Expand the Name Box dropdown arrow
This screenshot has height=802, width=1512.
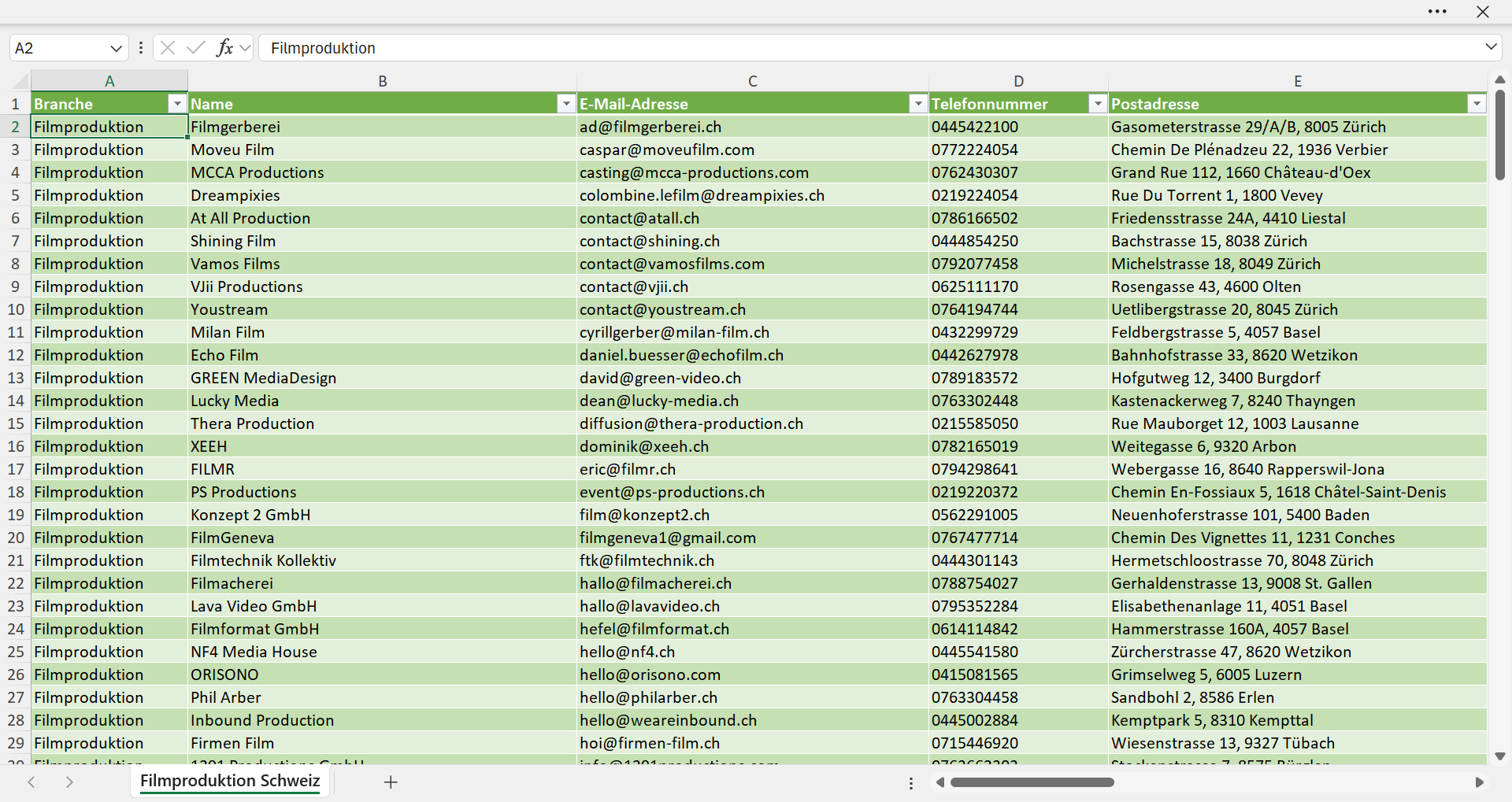click(116, 48)
